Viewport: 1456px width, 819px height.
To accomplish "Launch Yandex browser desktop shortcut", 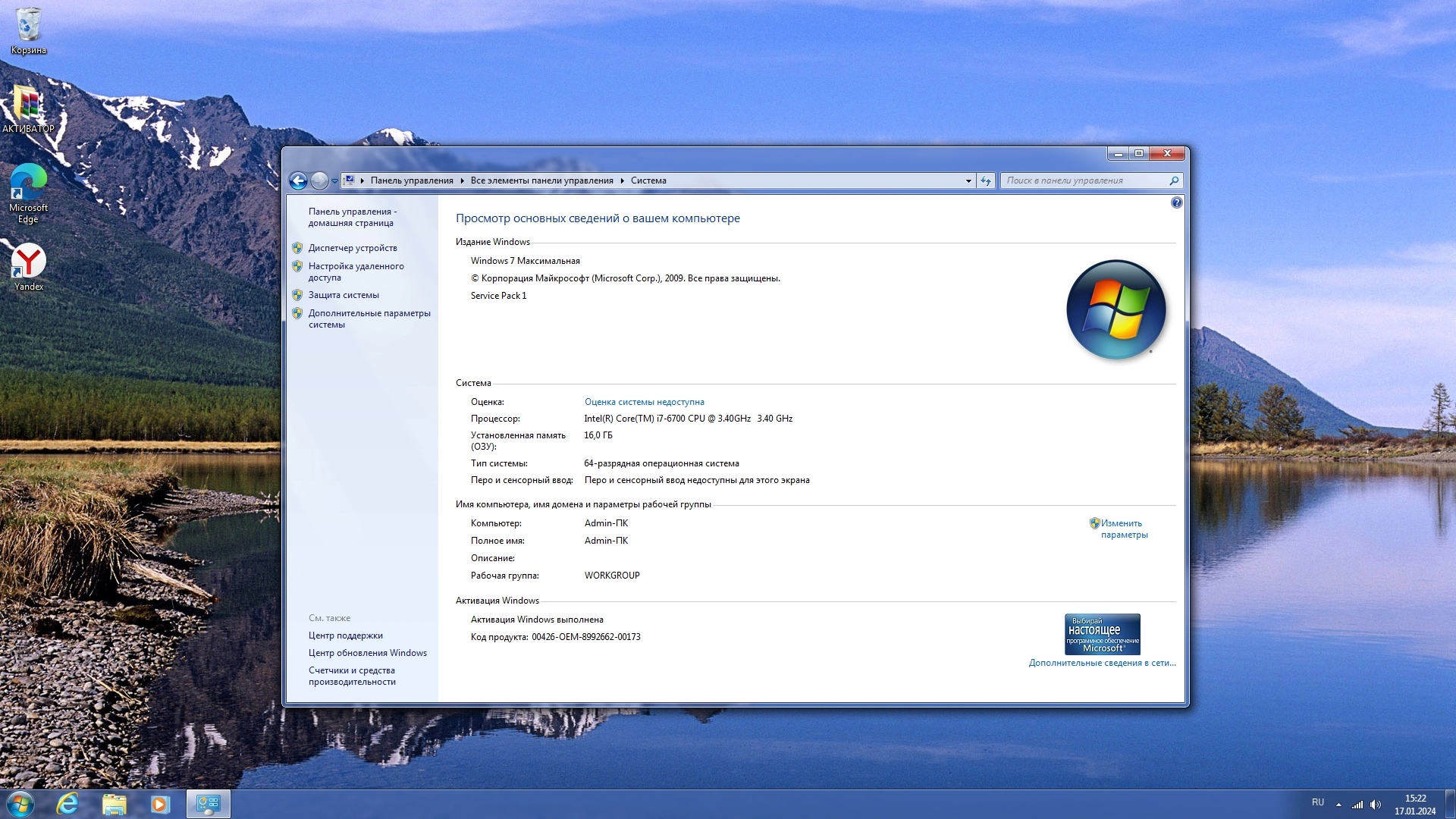I will [x=28, y=266].
